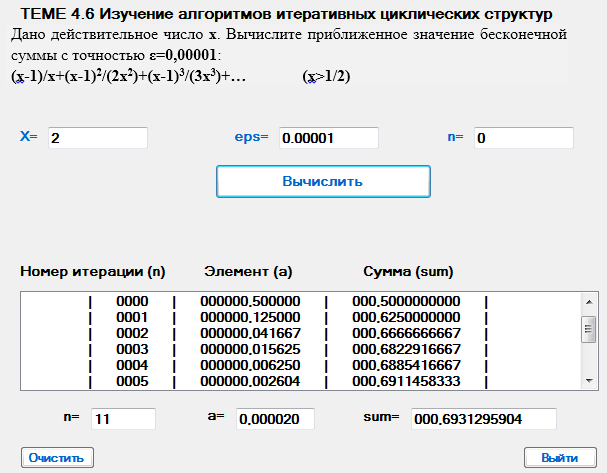Viewport: 607px width, 473px height.
Task: Click the X input field containing 2
Action: (x=96, y=138)
